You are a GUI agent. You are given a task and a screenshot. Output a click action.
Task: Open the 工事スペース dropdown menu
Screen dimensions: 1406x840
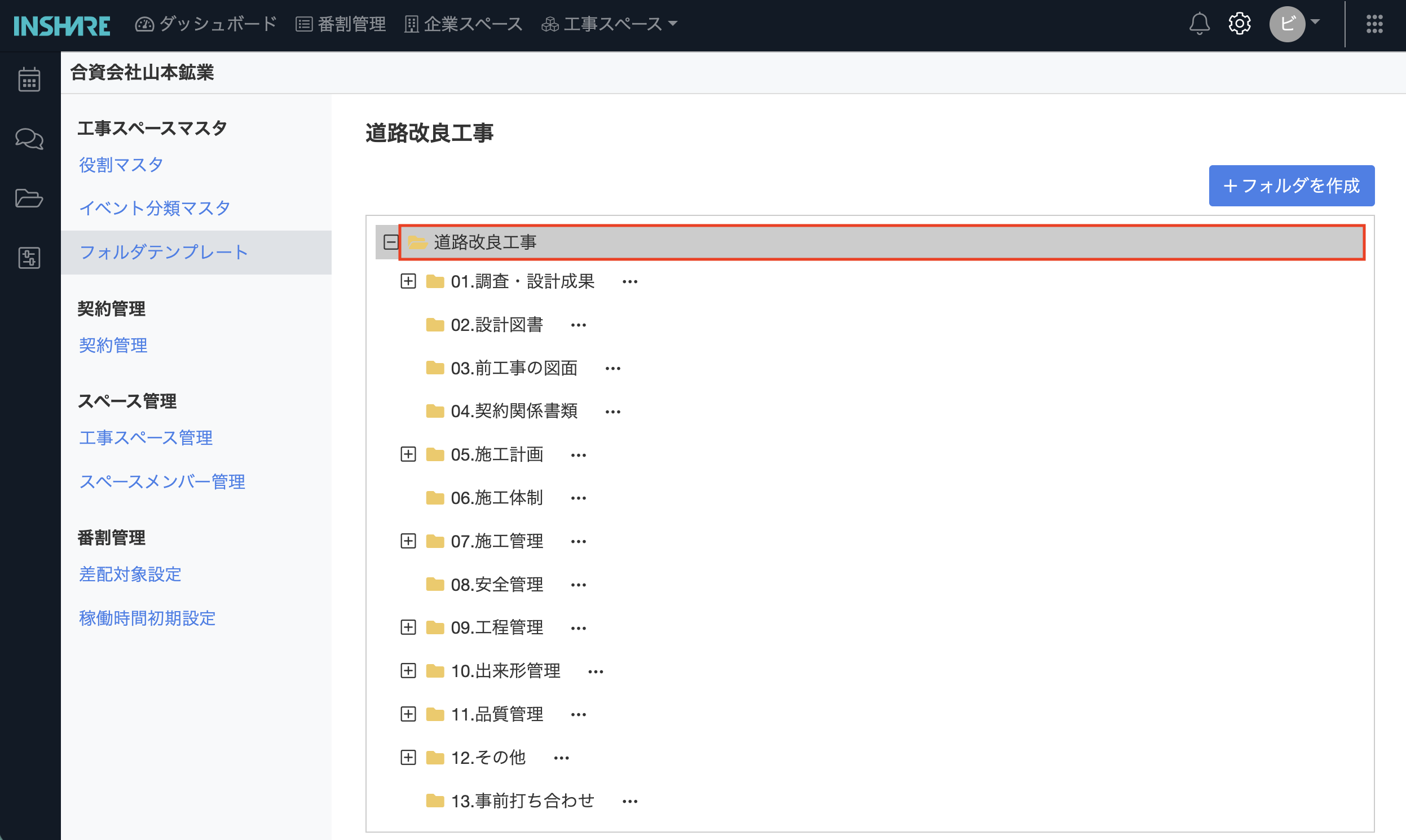(x=609, y=24)
